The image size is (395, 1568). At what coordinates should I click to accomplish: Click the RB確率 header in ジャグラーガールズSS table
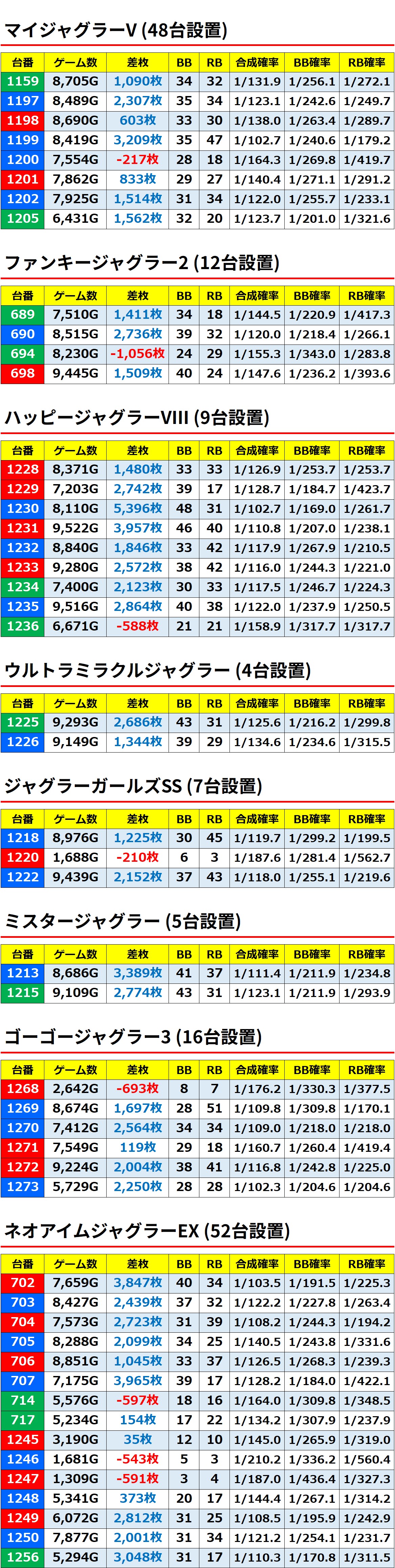(366, 819)
